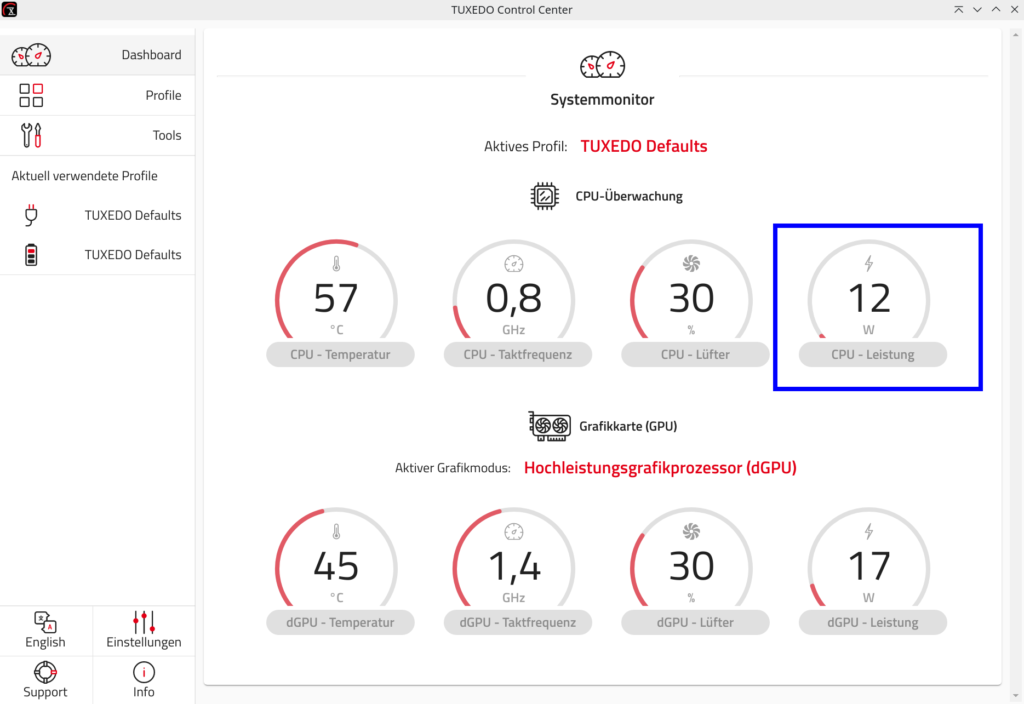Select the Profile menu entry
This screenshot has height=704, width=1024.
click(163, 95)
